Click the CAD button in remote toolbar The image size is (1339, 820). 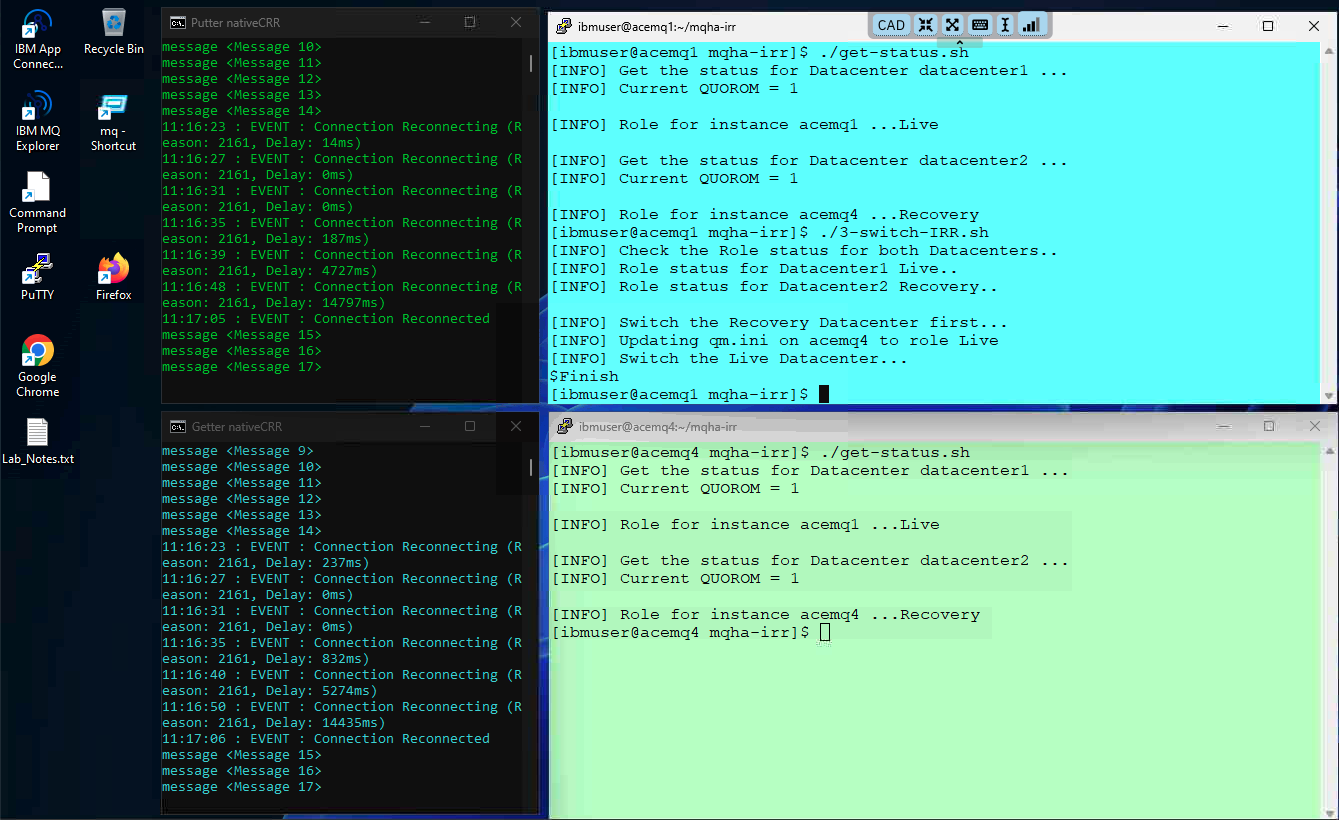point(891,25)
